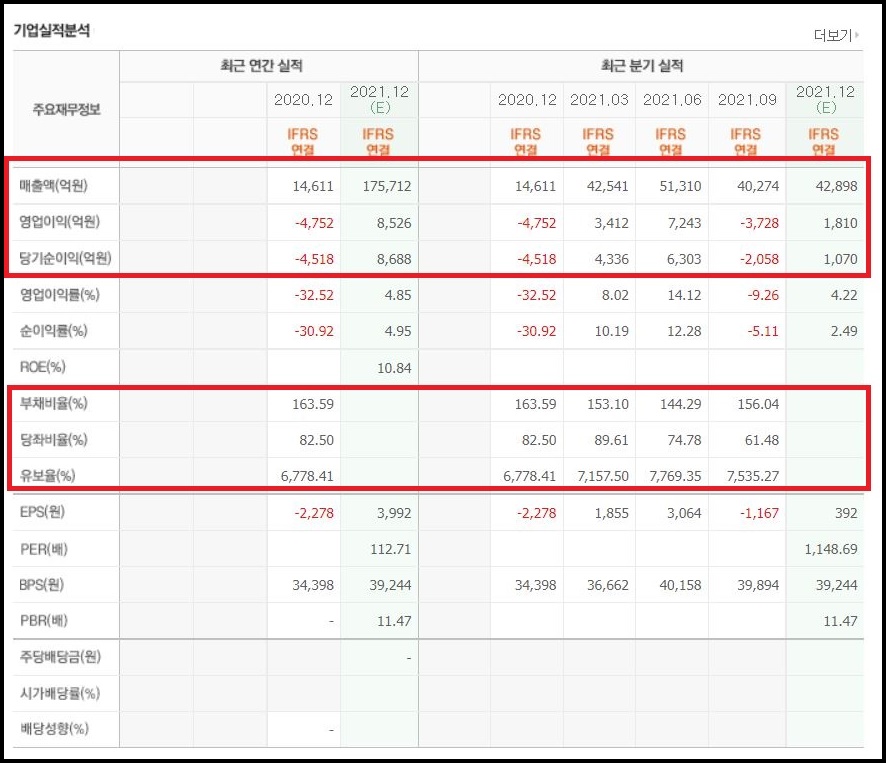Click the reserve ratio value 7,769.35
Screen dimensions: 886x763
(675, 476)
